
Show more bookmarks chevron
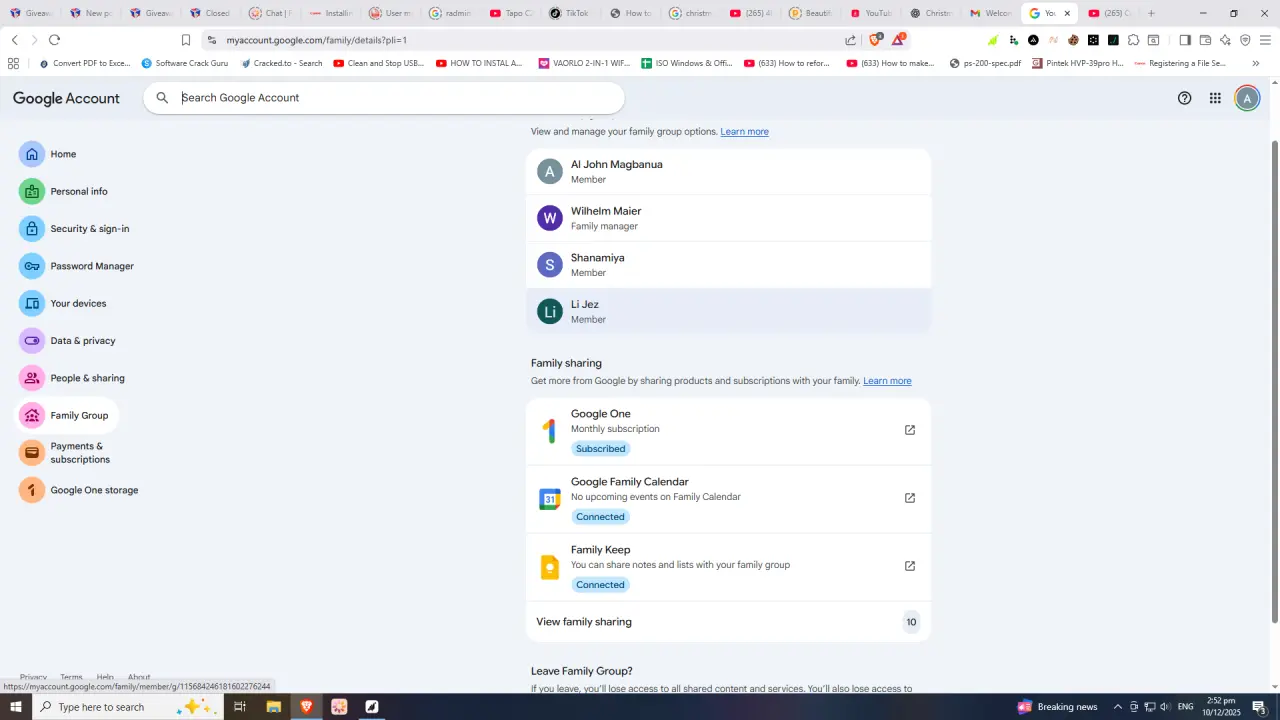(1256, 63)
